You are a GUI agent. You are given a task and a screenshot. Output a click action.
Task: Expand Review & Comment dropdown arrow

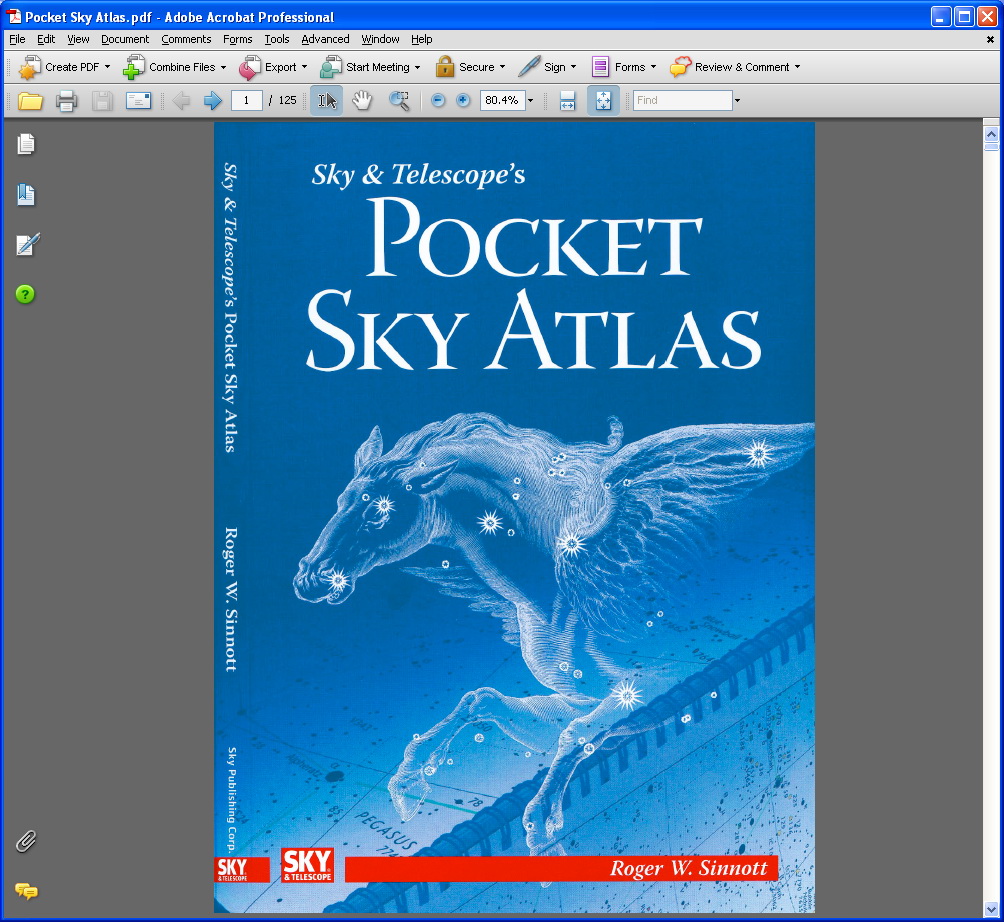pyautogui.click(x=798, y=67)
